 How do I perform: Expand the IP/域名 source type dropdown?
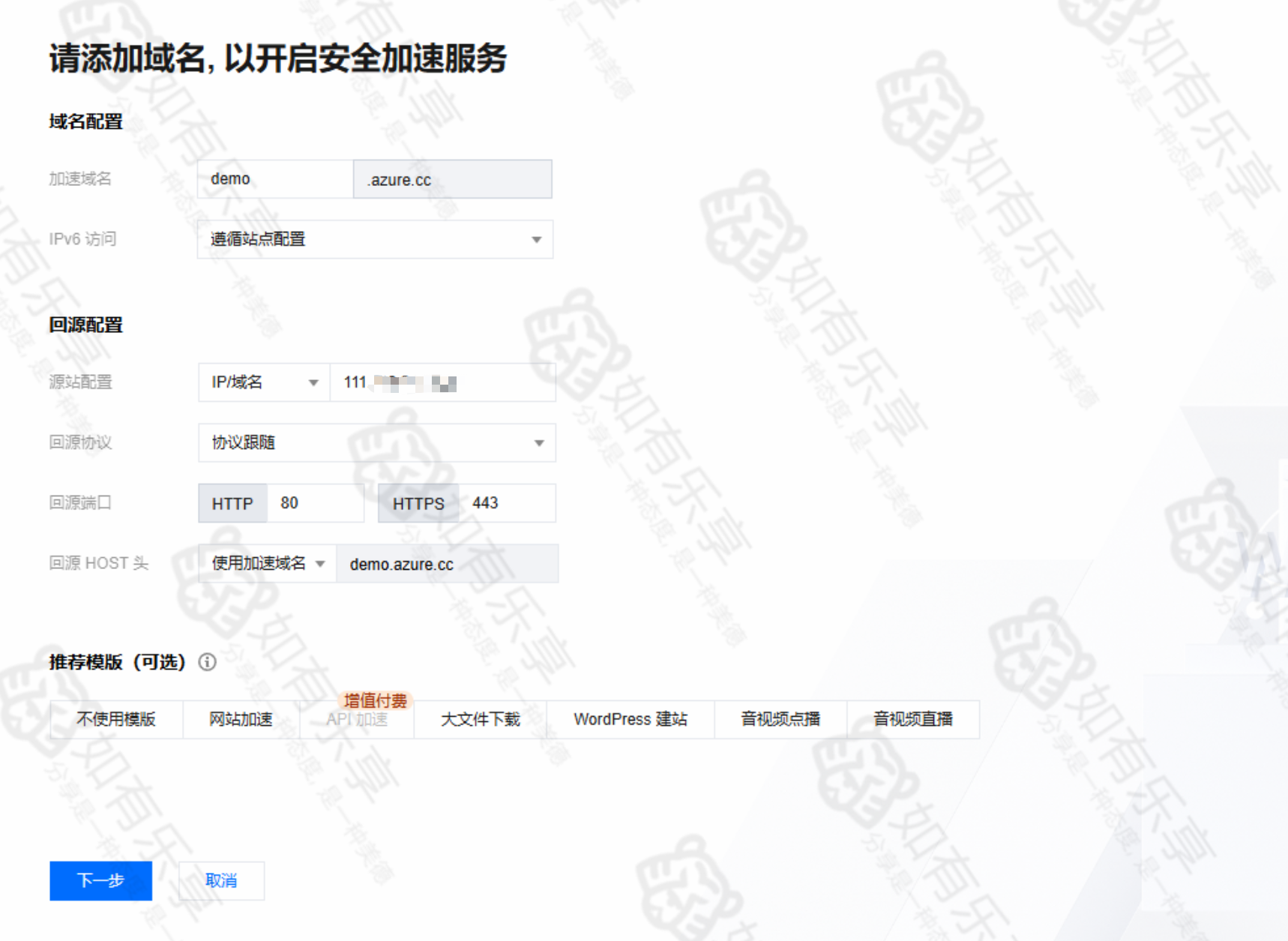pyautogui.click(x=264, y=382)
